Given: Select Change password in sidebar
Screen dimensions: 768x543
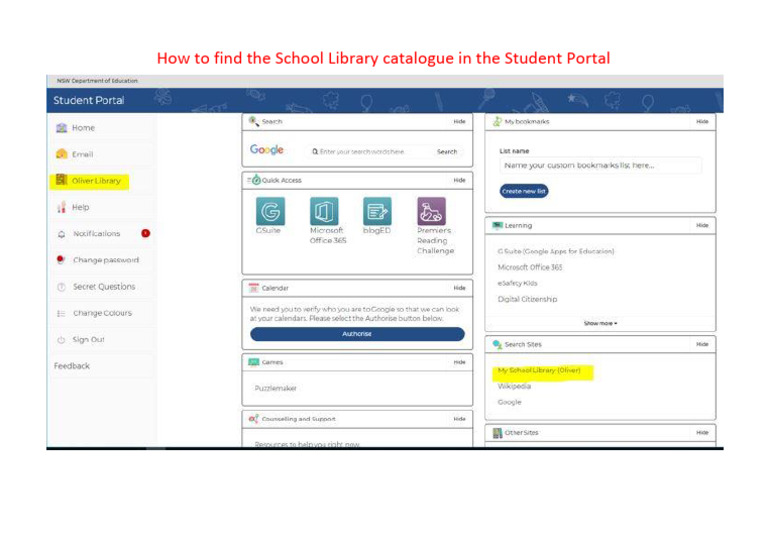Looking at the screenshot, I should tap(106, 260).
